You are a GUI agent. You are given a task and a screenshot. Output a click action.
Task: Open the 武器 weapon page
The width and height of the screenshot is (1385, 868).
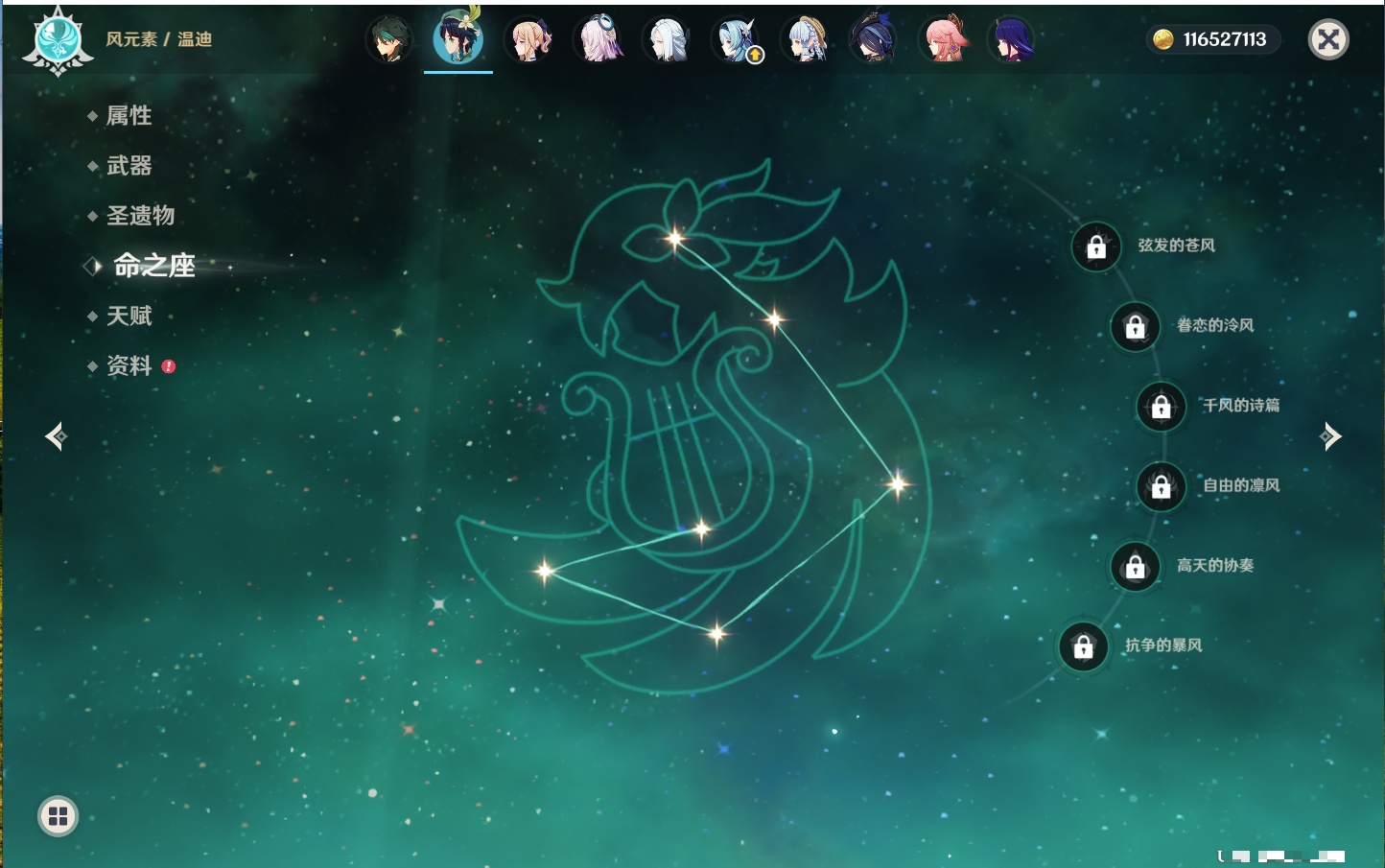tap(129, 166)
